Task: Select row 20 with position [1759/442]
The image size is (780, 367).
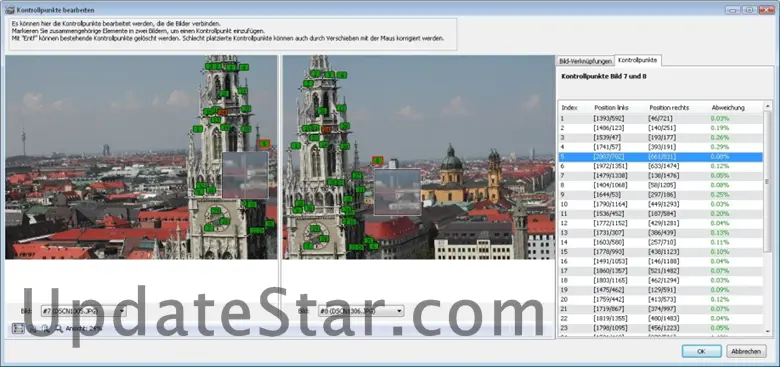Action: (661, 299)
